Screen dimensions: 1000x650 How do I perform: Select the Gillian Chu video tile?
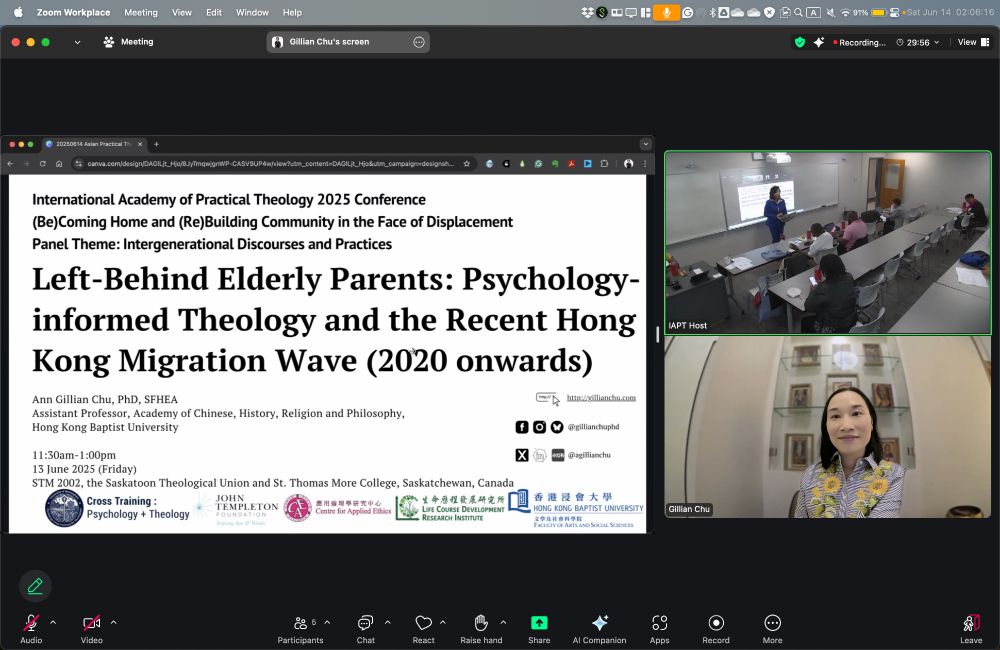pos(828,427)
